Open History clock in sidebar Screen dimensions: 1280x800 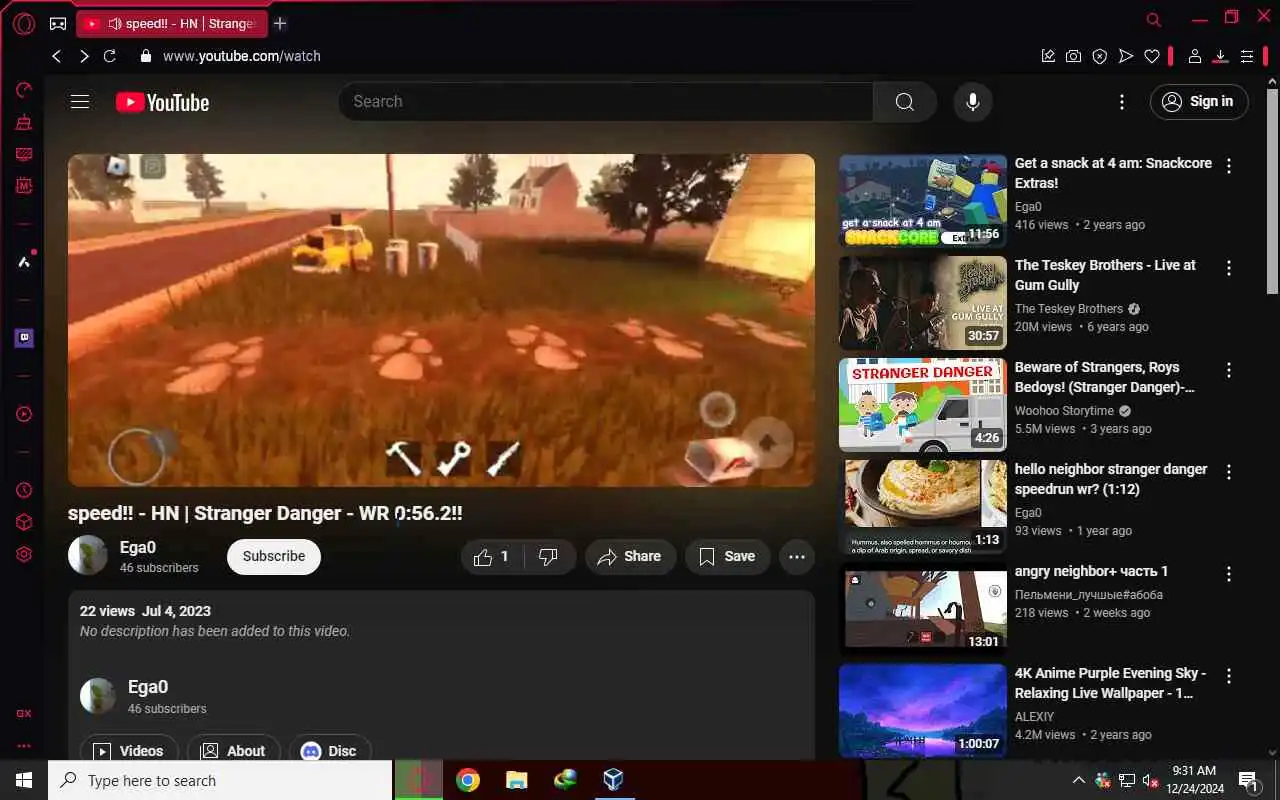[x=24, y=490]
